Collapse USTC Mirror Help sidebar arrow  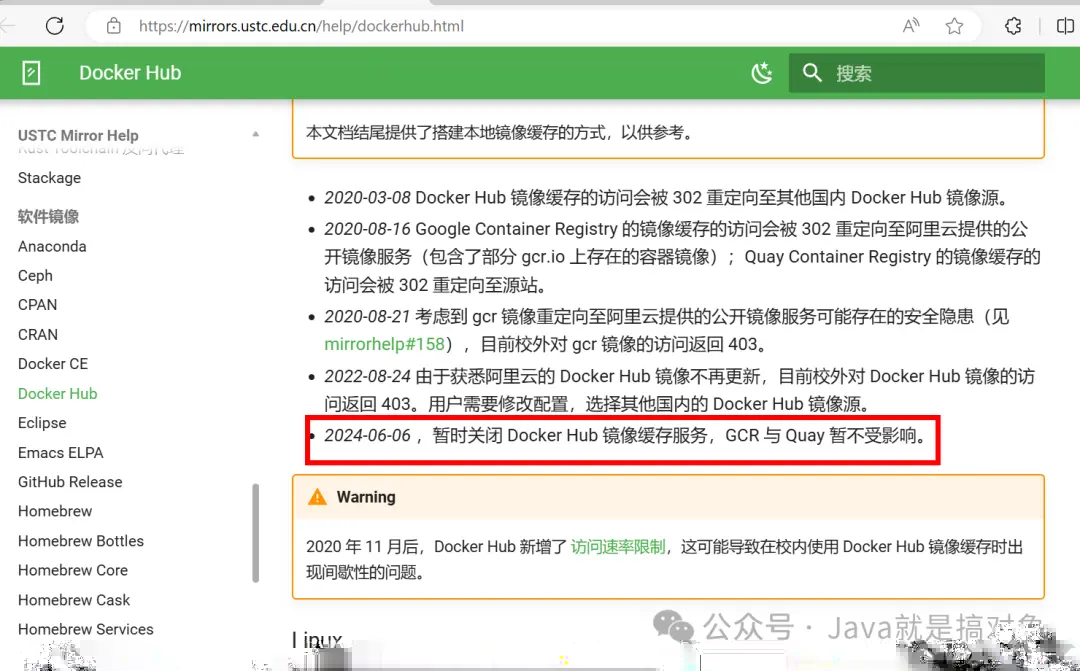coord(256,134)
